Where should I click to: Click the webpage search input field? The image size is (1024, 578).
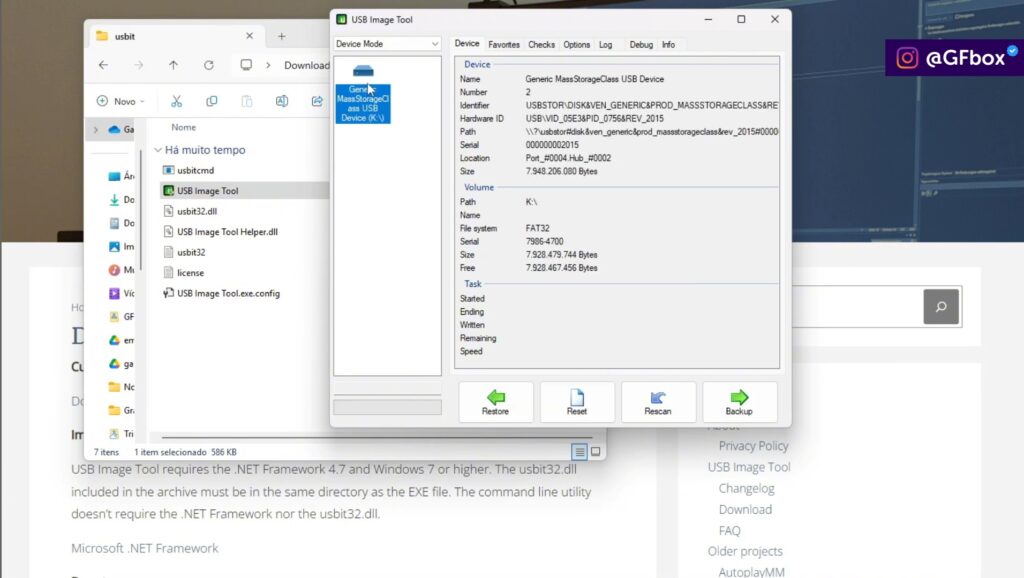(857, 306)
